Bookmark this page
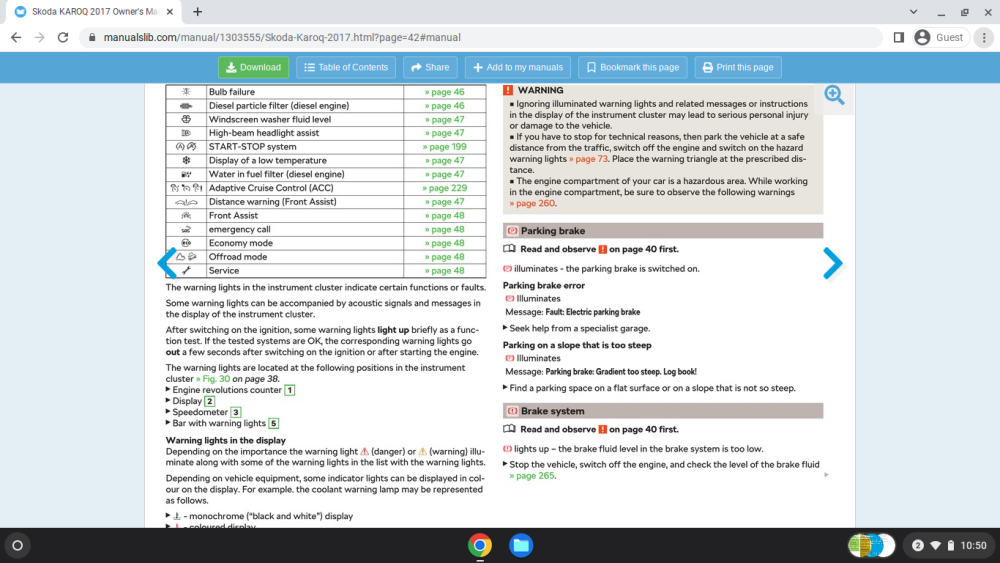Viewport: 1000px width, 563px height. click(633, 67)
